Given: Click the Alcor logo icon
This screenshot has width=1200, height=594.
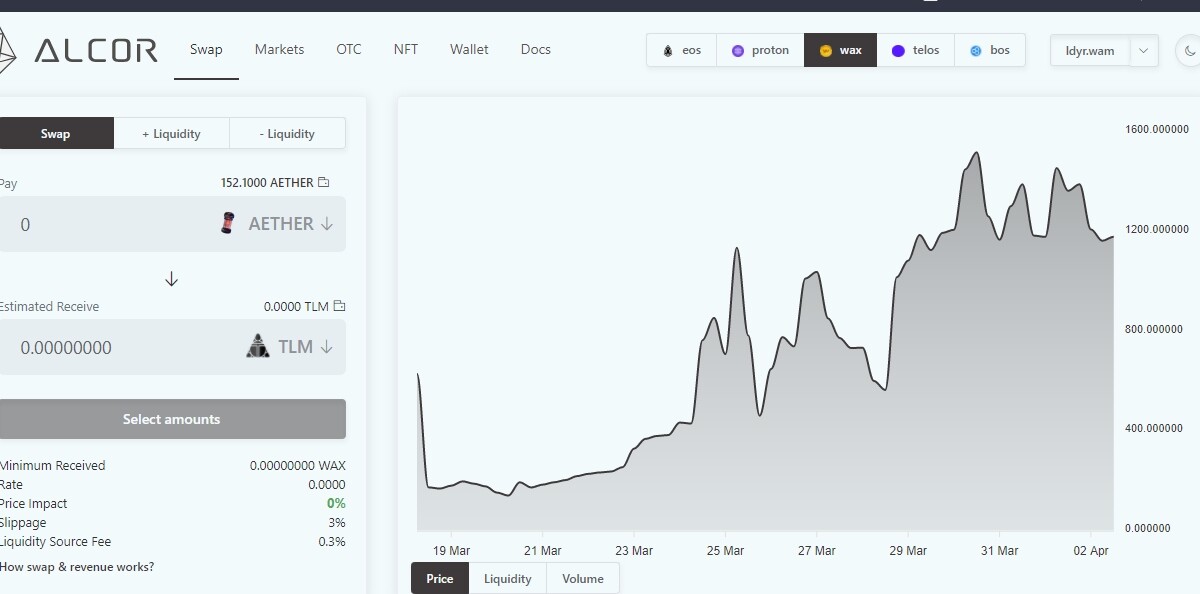Looking at the screenshot, I should tap(8, 50).
